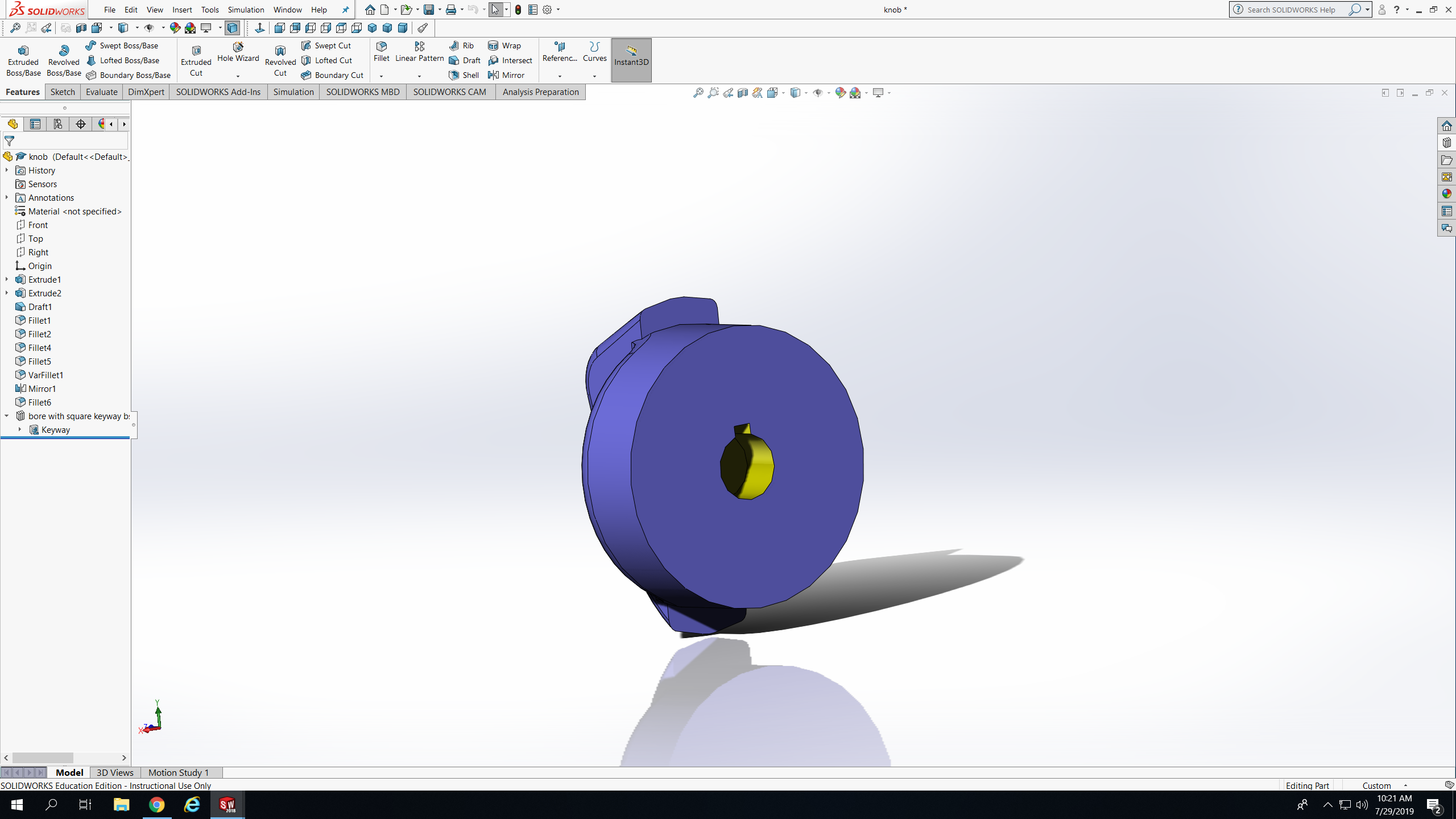Toggle the rebuild traffic light button
The height and width of the screenshot is (819, 1456).
[518, 10]
